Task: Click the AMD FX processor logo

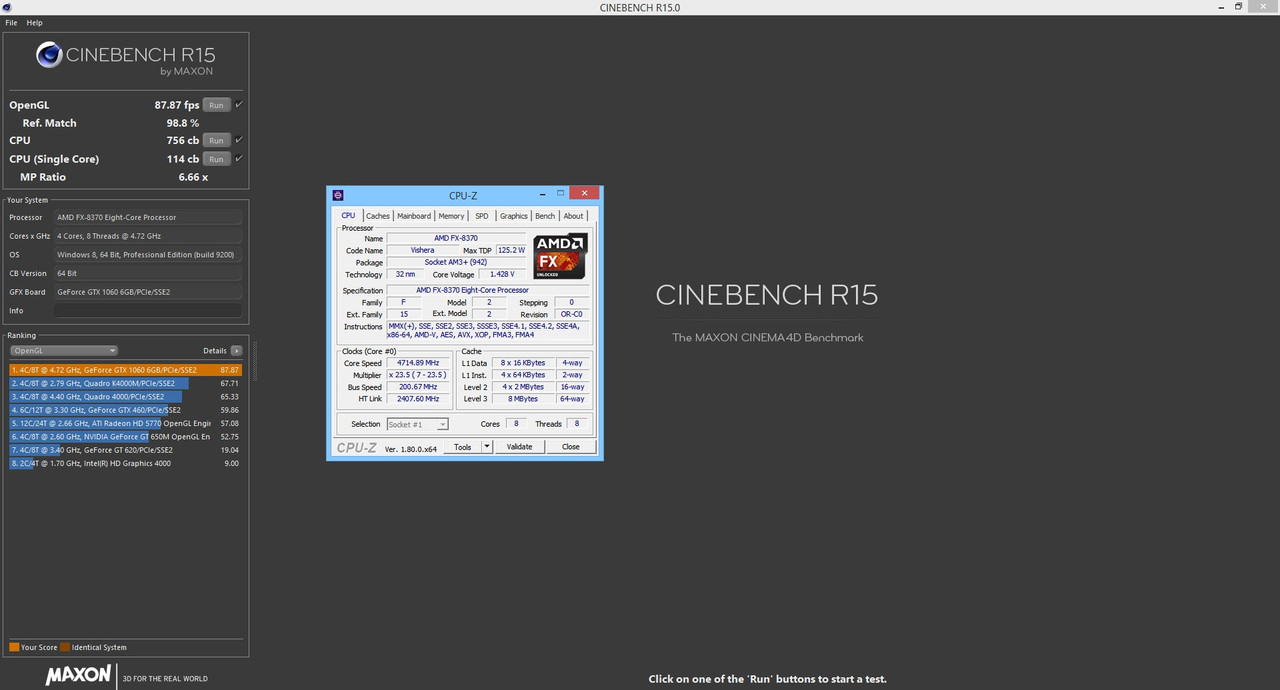Action: [560, 257]
